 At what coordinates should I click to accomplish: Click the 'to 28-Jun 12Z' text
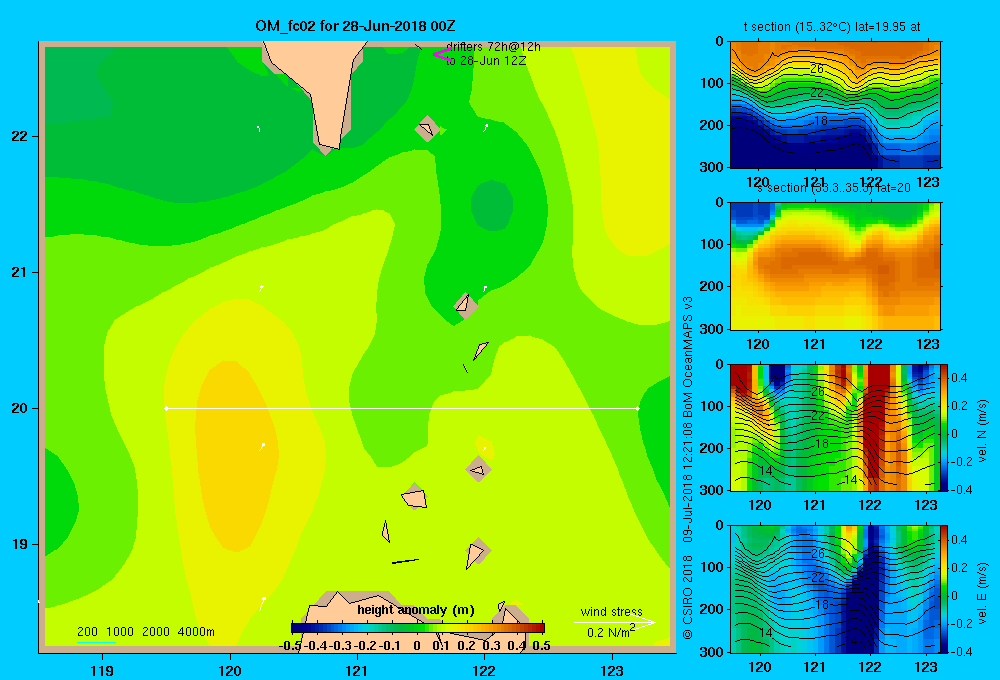[486, 61]
